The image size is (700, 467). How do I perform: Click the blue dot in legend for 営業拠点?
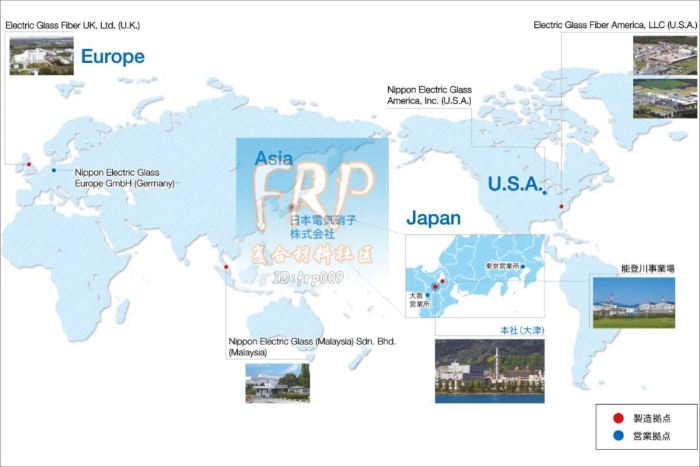click(x=618, y=435)
